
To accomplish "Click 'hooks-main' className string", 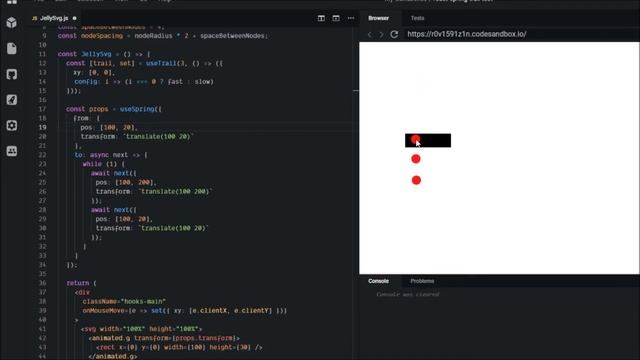I will click(143, 301).
